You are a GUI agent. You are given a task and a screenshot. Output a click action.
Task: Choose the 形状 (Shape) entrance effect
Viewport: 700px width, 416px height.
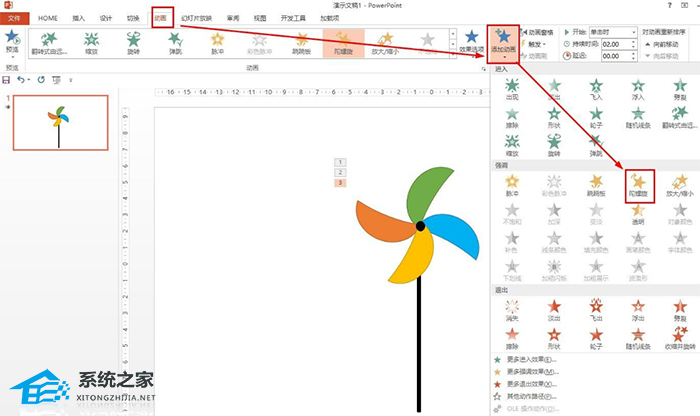pos(554,117)
